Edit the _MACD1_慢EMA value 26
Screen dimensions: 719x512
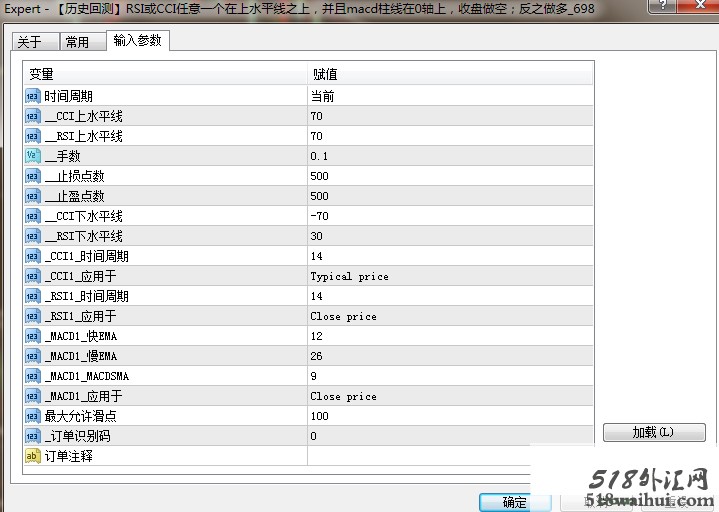click(x=450, y=356)
